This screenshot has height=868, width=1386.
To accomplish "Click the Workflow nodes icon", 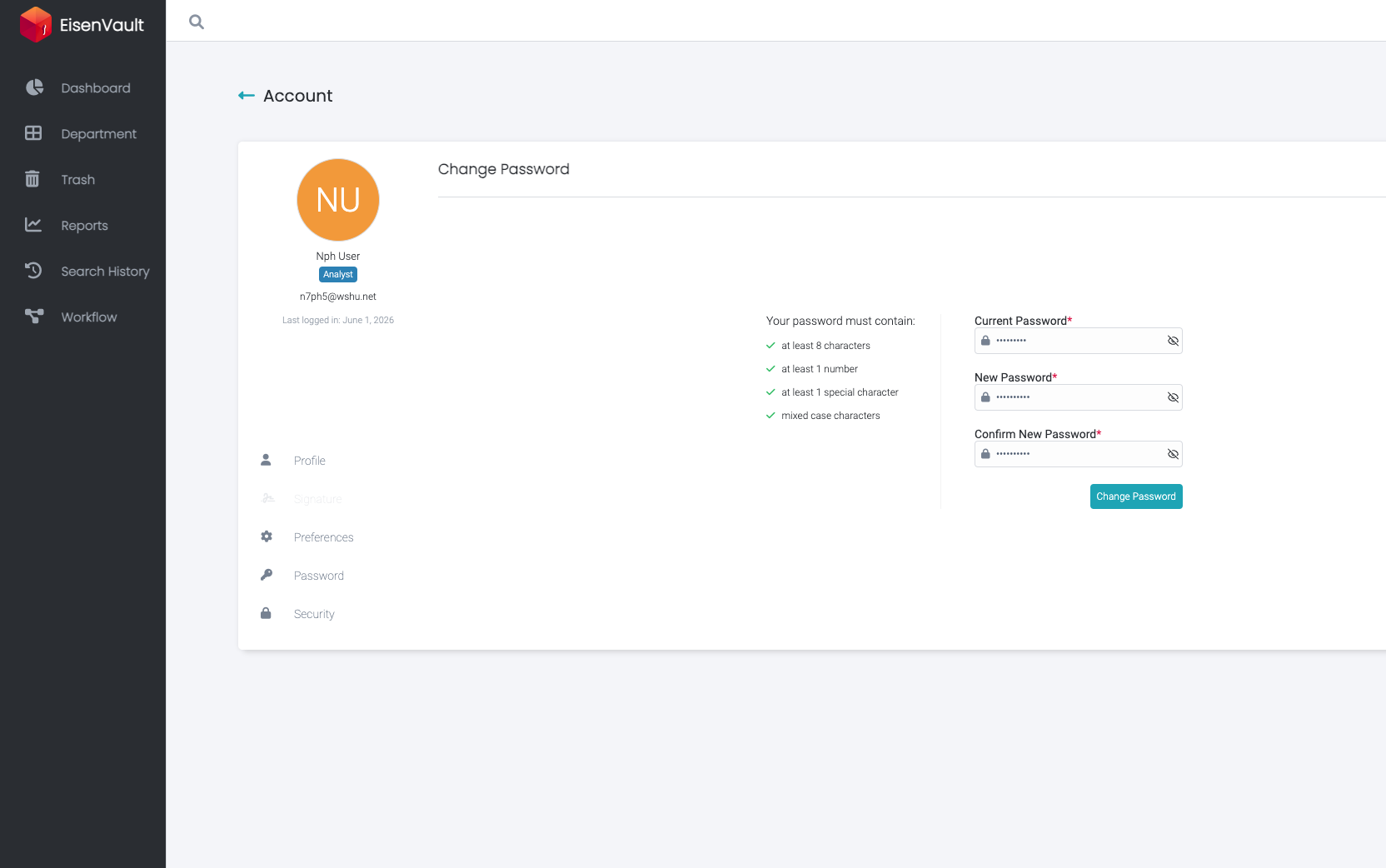I will tap(34, 317).
